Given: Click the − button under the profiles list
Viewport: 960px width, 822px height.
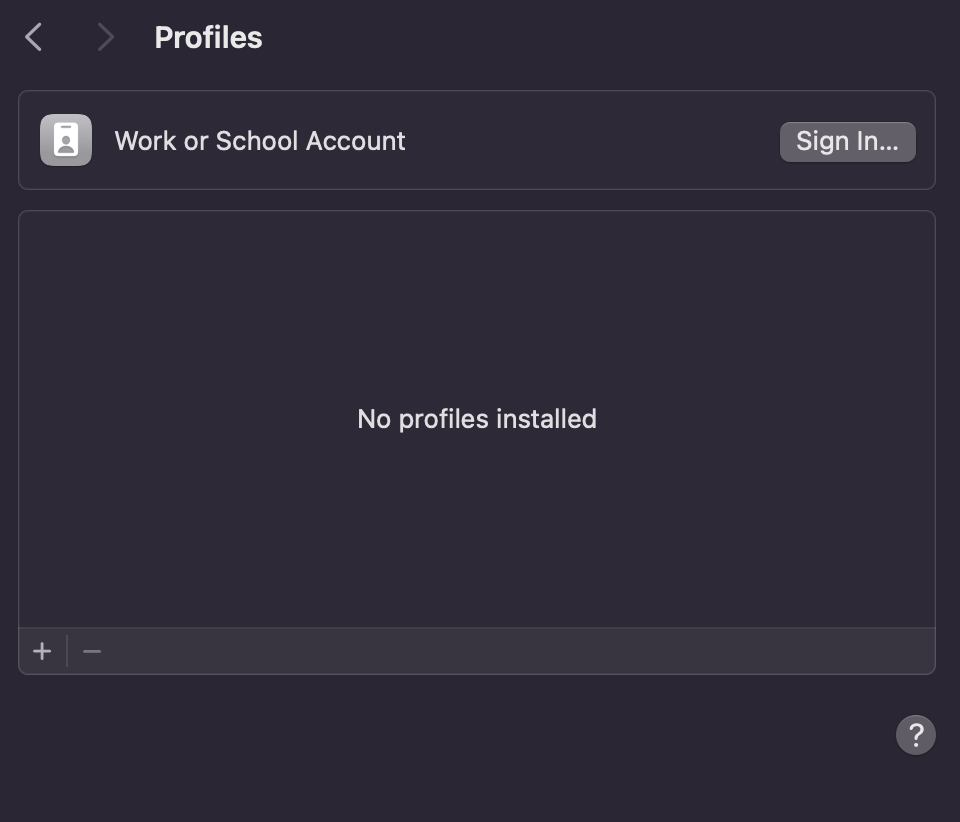Looking at the screenshot, I should click(92, 651).
